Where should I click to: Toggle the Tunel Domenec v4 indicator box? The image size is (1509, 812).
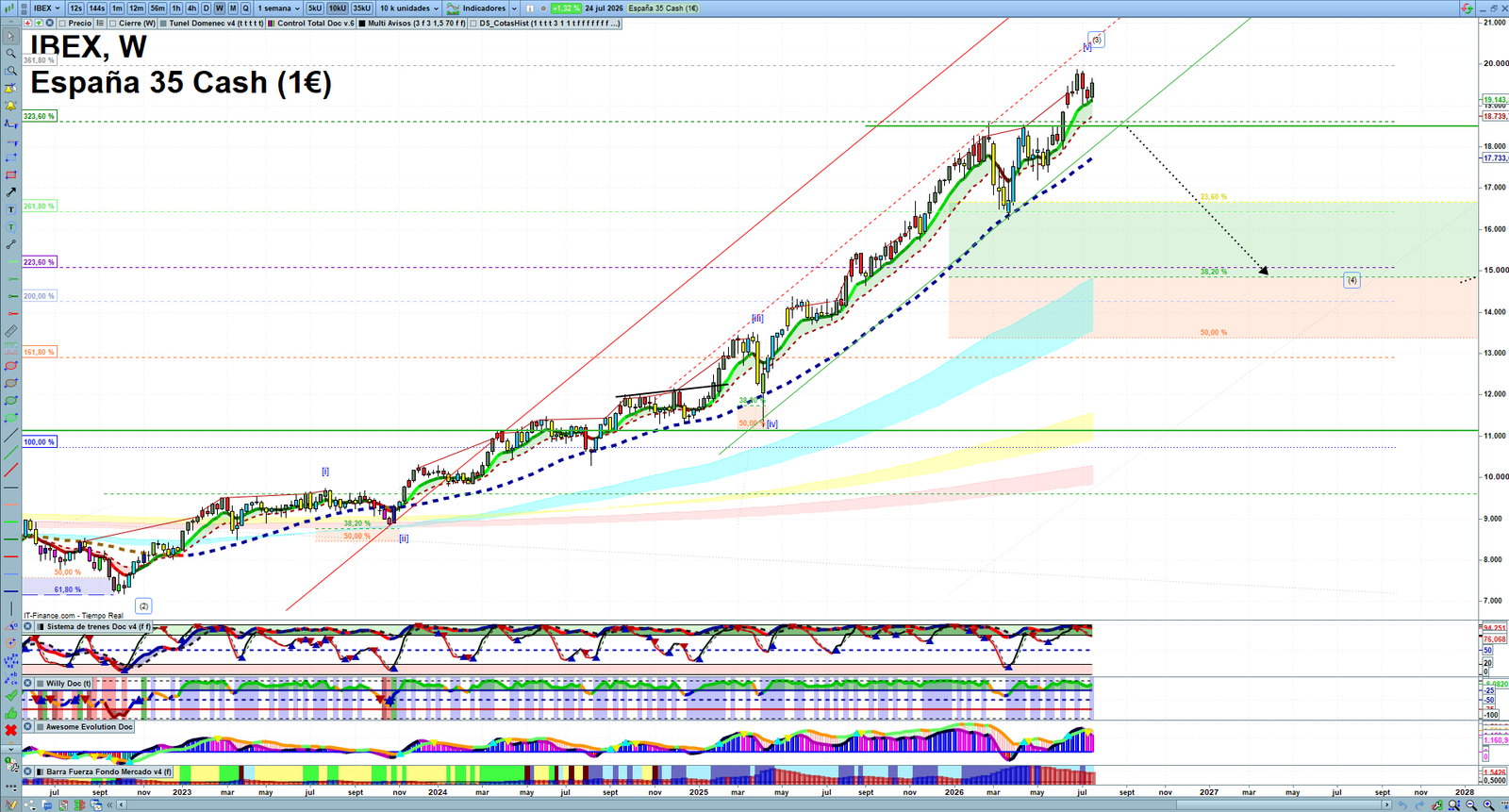(x=163, y=23)
